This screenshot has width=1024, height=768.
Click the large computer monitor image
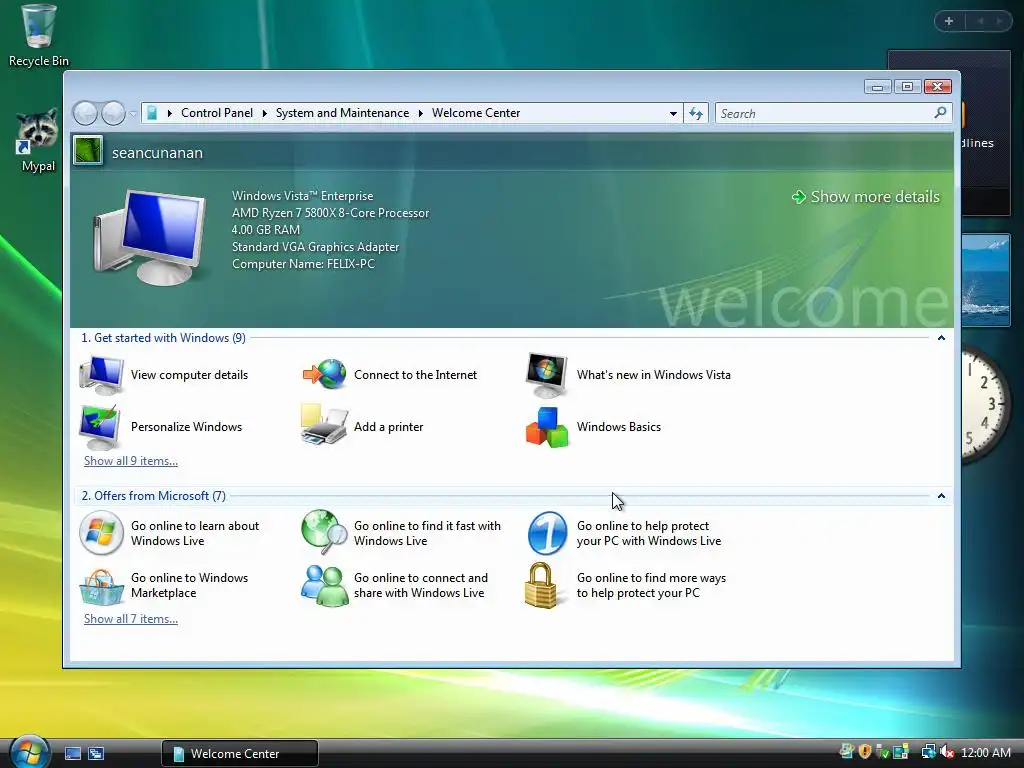pos(152,236)
